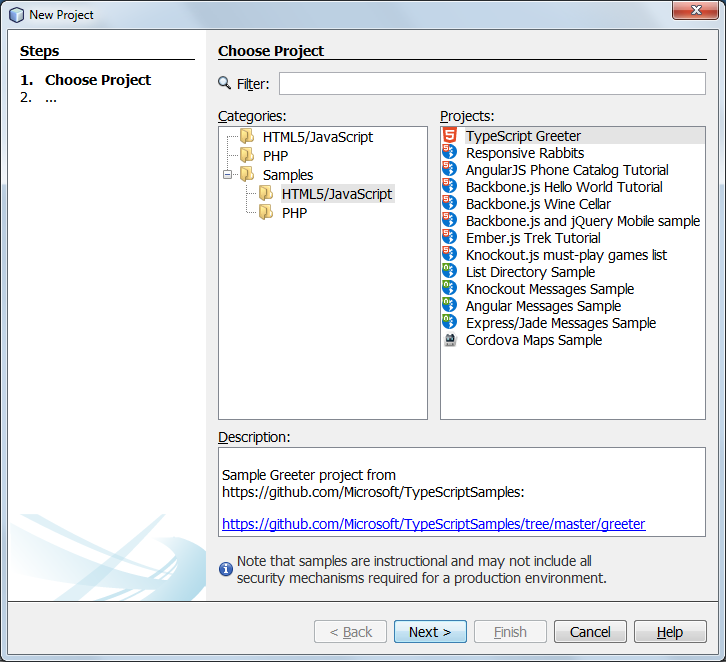Click the Cordova Maps Sample icon
The height and width of the screenshot is (662, 726).
click(450, 339)
